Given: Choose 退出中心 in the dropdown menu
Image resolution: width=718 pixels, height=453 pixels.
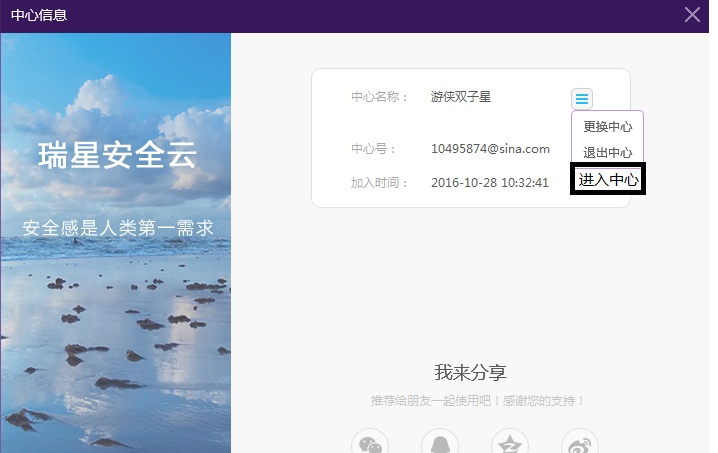Looking at the screenshot, I should pos(607,153).
